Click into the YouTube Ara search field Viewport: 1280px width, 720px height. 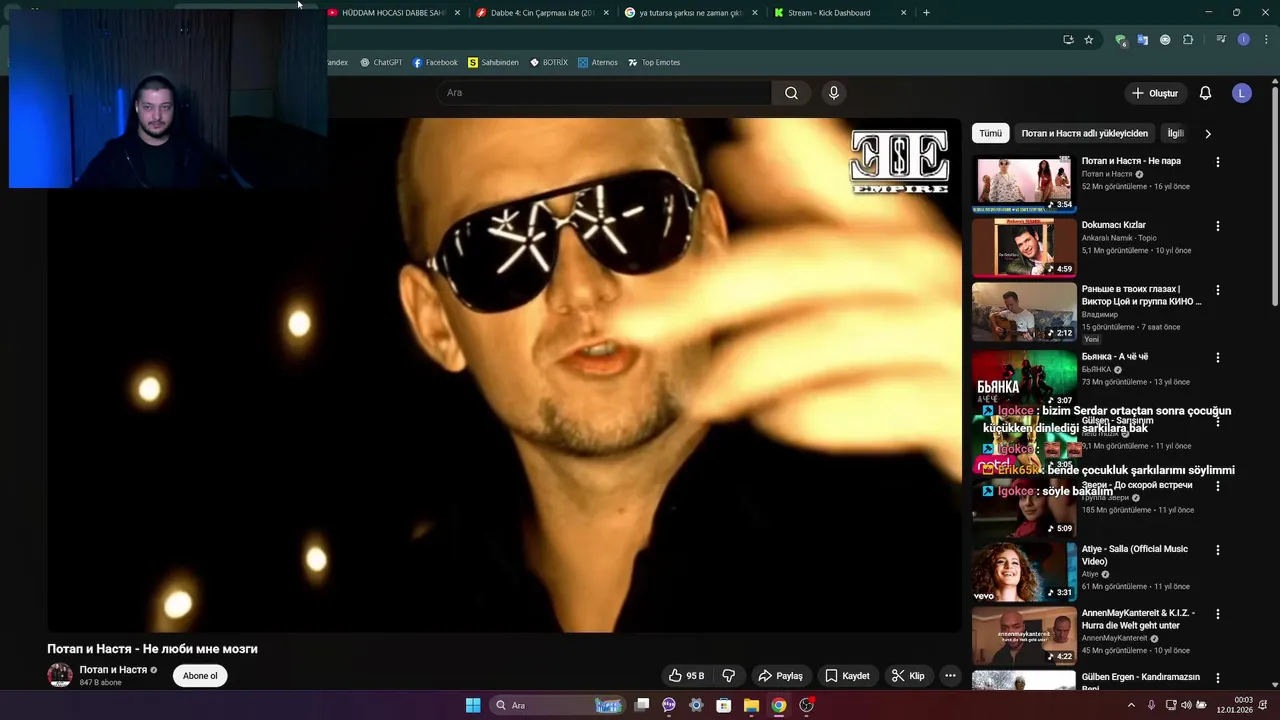point(604,93)
